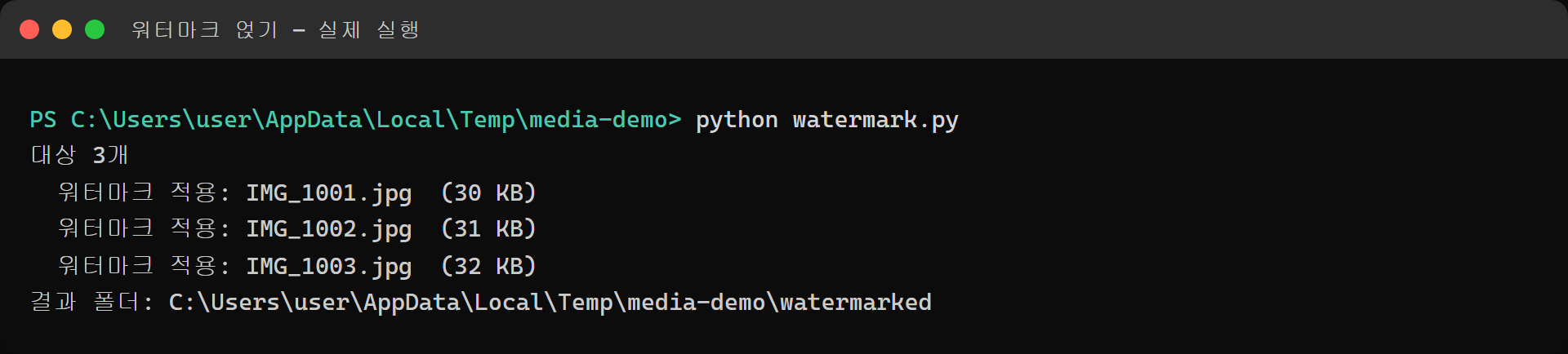The image size is (1568, 354).
Task: Click the green maximize window button
Action: (95, 29)
